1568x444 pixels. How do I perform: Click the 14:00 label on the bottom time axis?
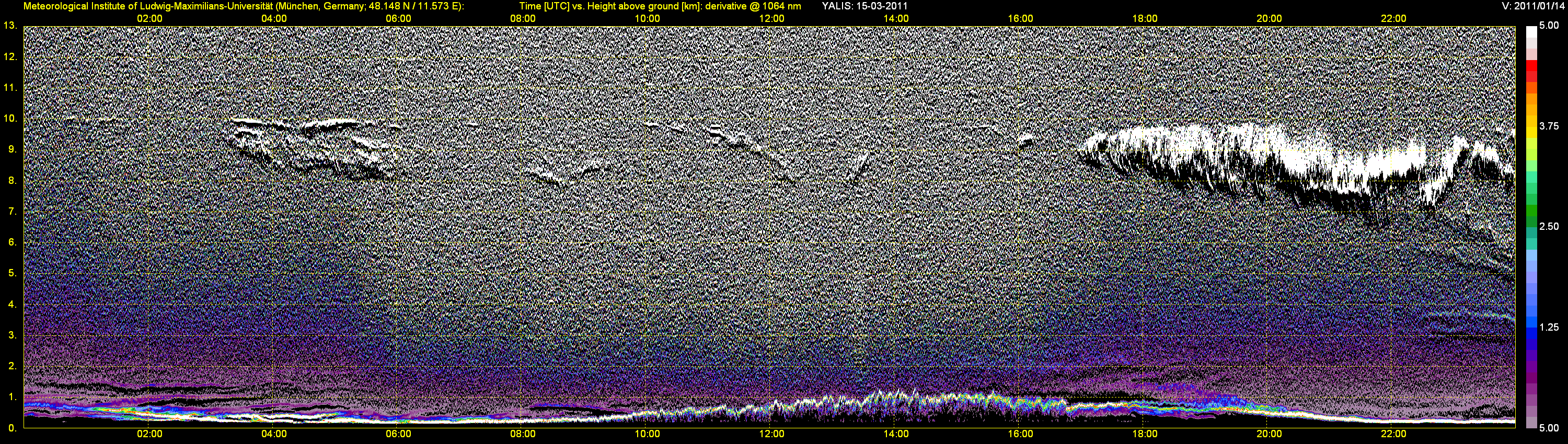(x=896, y=434)
